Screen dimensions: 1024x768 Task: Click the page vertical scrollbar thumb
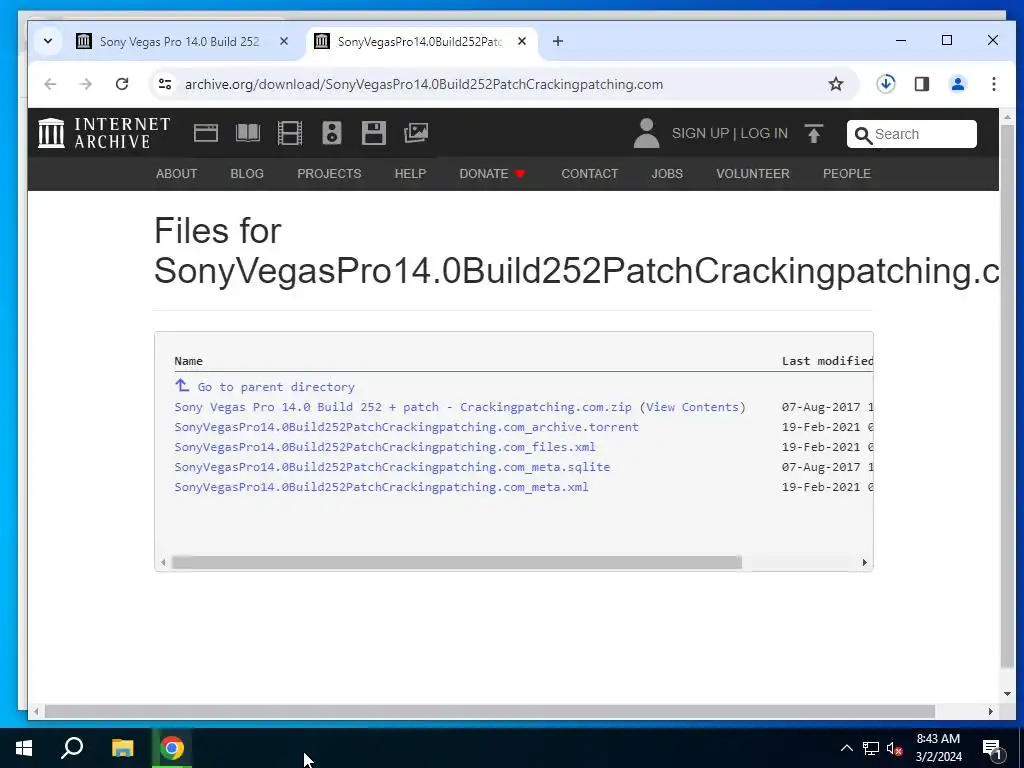(1007, 396)
